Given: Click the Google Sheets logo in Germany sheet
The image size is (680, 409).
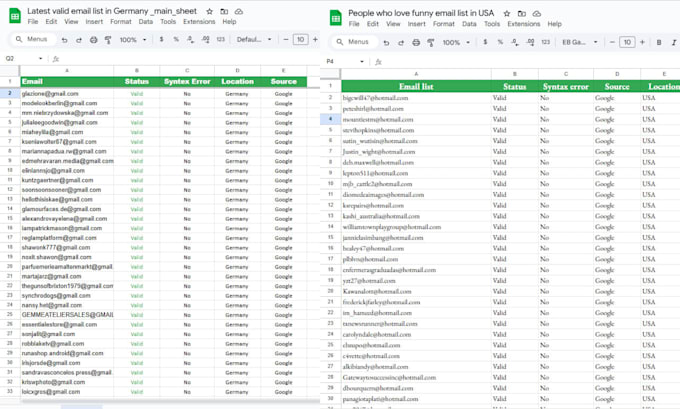Looking at the screenshot, I should [x=15, y=16].
